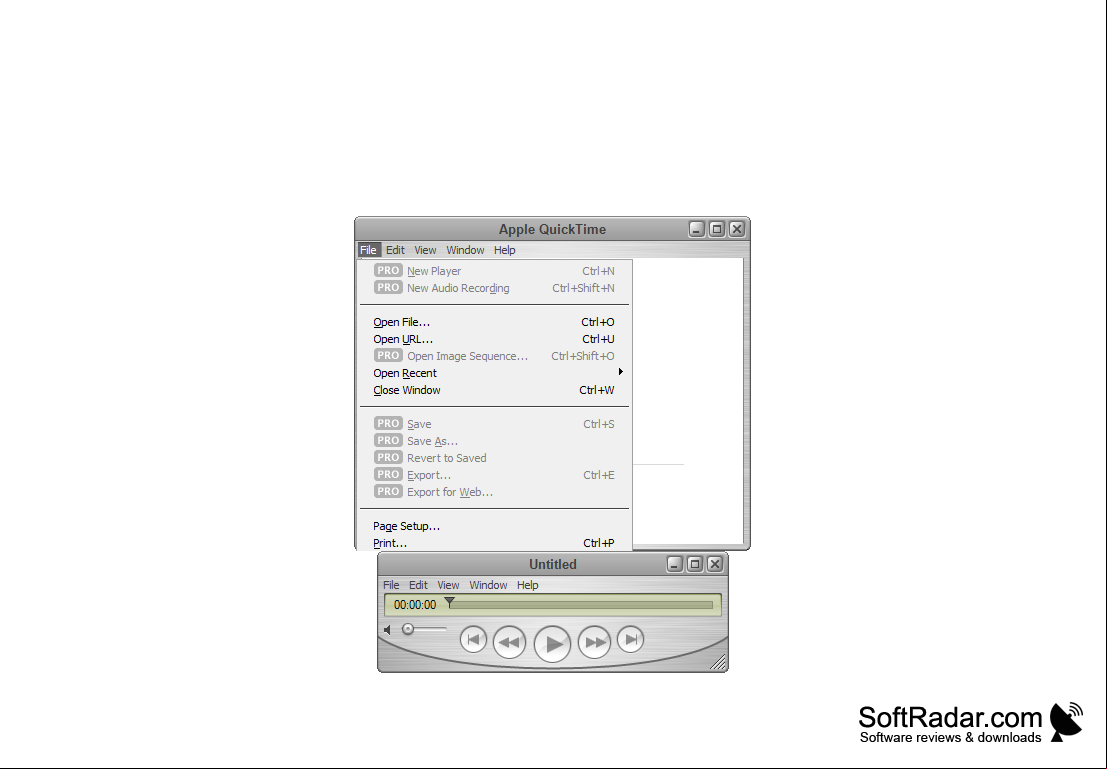Choose Print... from the File menu

click(494, 543)
